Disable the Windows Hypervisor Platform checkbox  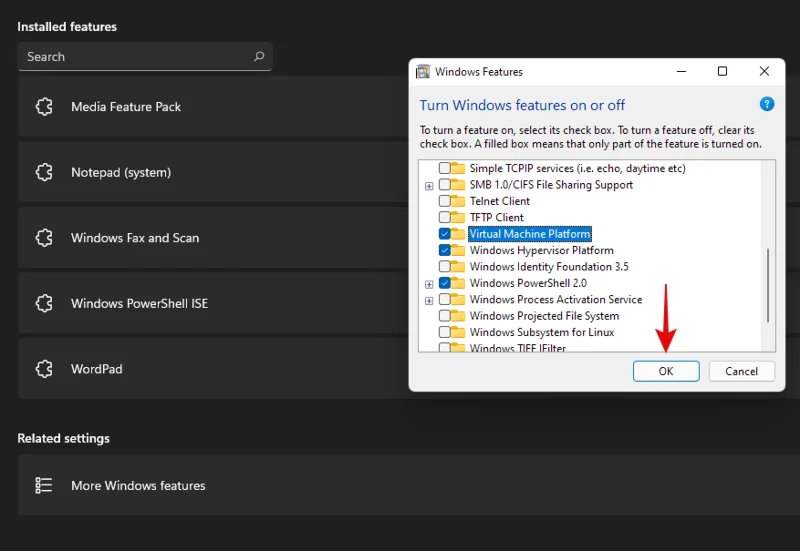point(445,251)
